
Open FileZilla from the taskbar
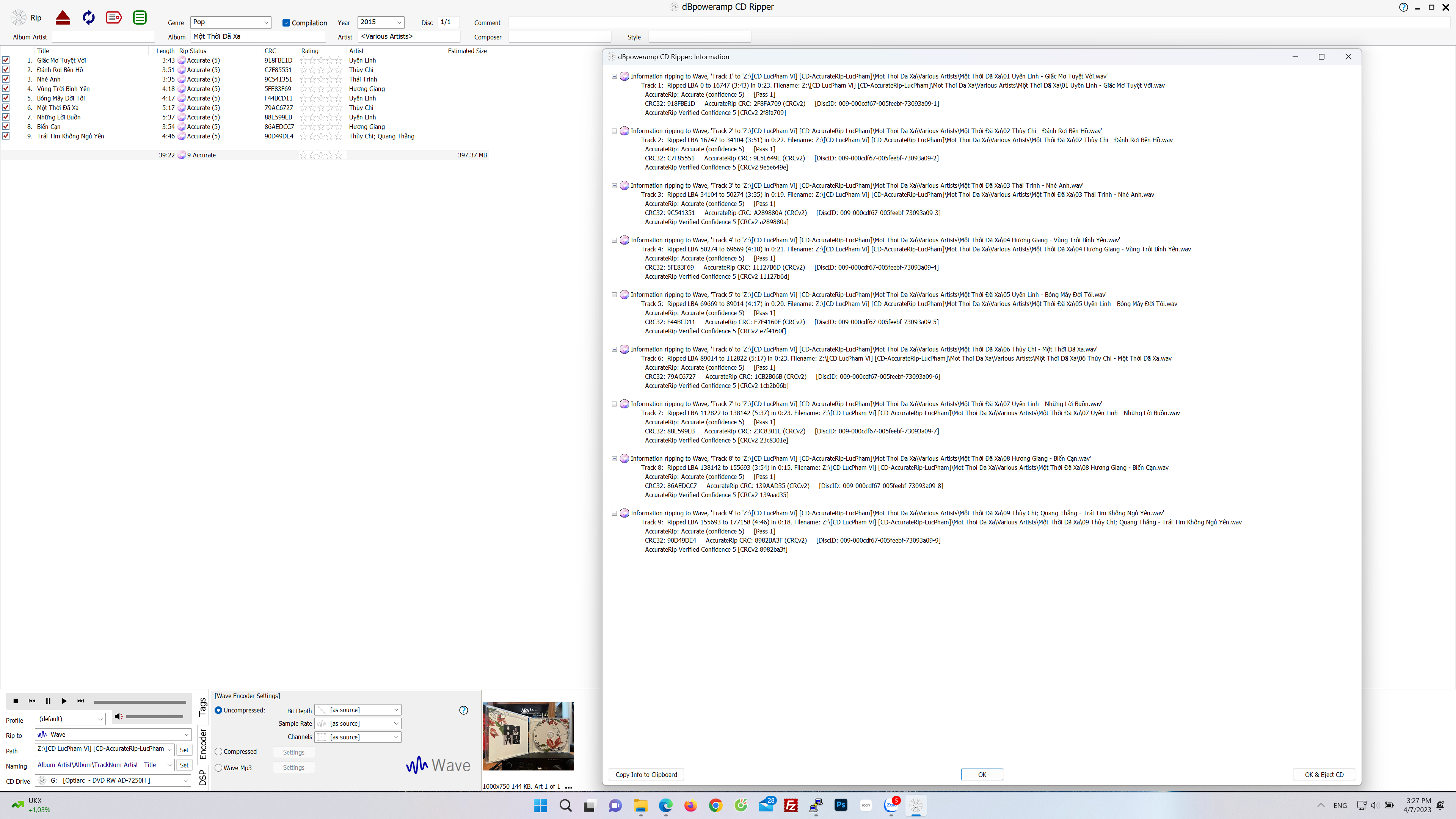[x=791, y=805]
